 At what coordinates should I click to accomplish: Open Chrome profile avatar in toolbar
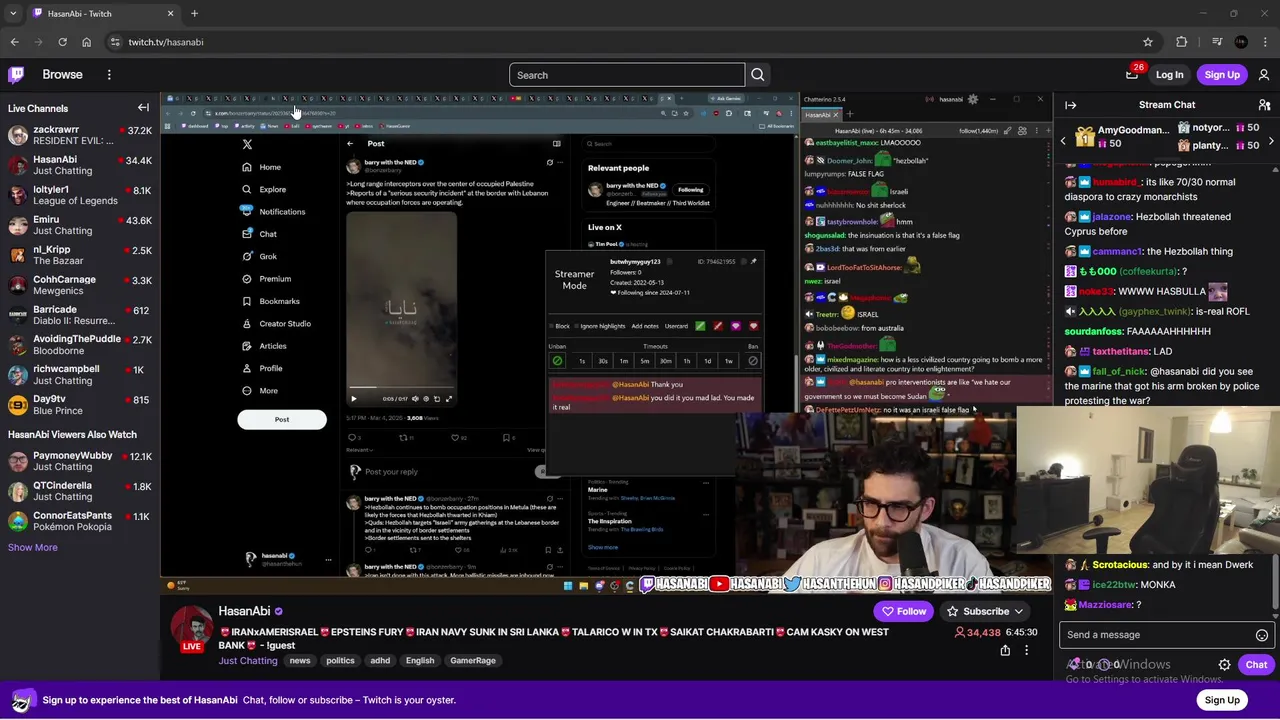[x=1241, y=42]
